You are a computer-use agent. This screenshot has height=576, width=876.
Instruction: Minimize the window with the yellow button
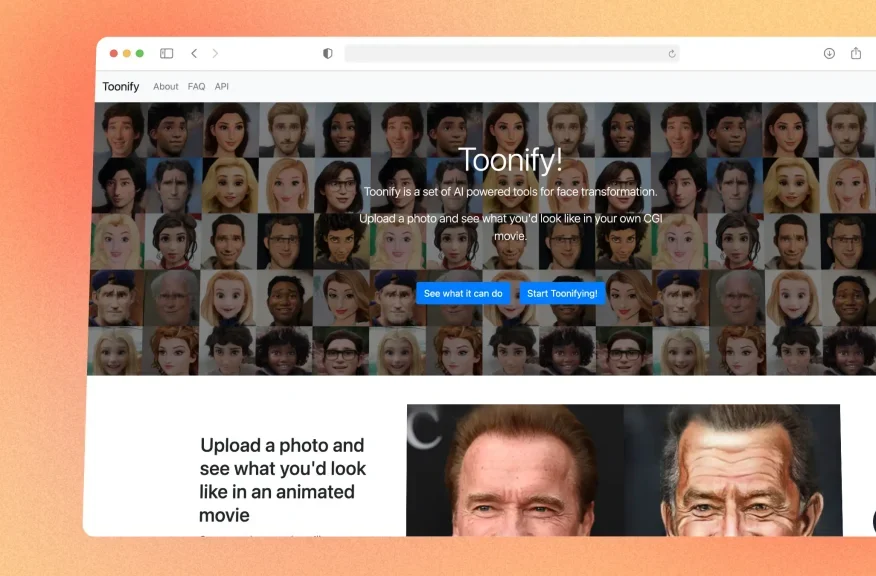(x=127, y=54)
